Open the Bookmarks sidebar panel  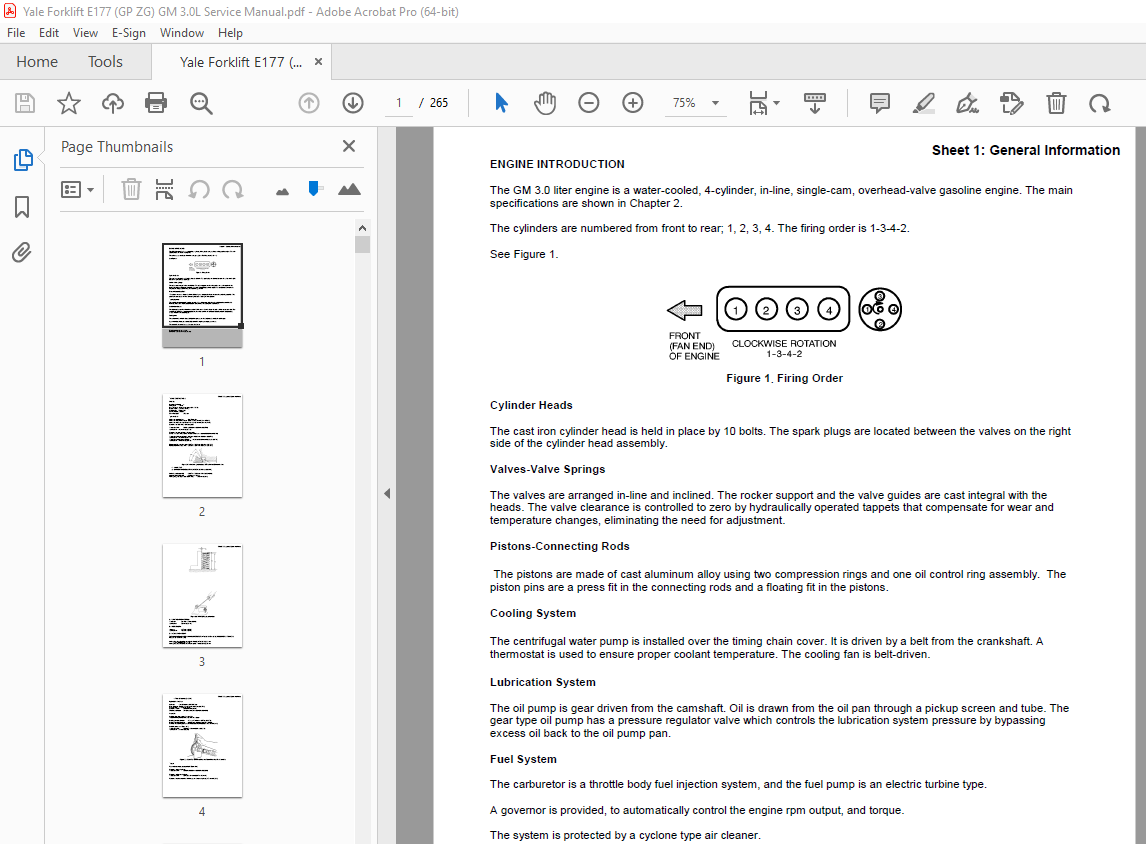pos(22,207)
